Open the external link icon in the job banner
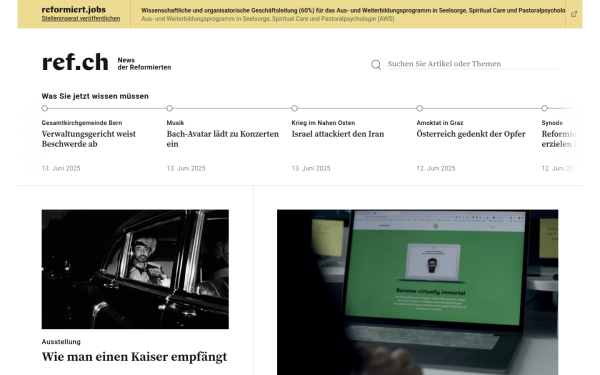 574,14
